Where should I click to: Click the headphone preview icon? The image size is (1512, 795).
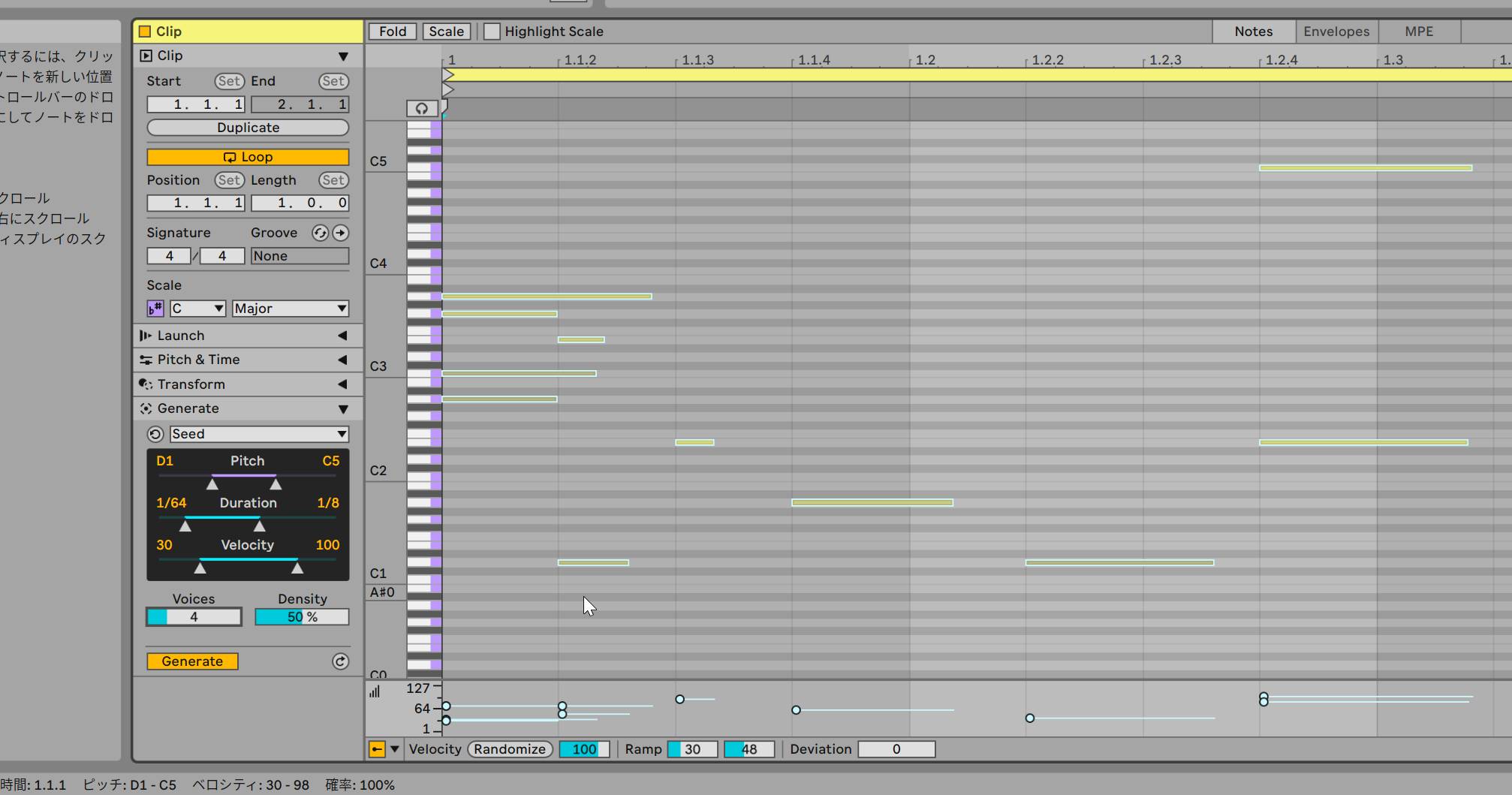click(422, 108)
